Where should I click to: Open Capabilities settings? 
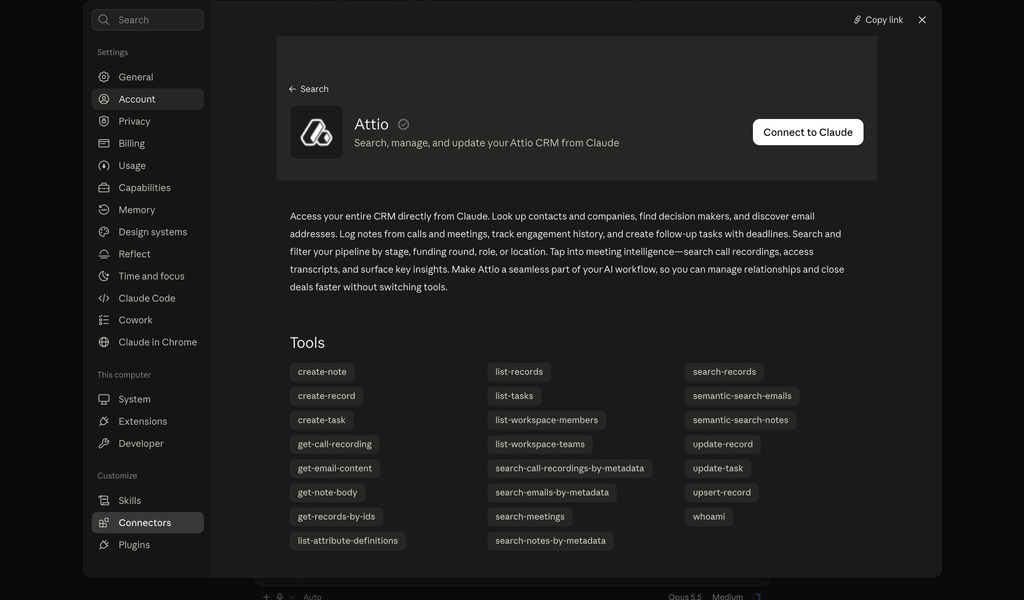click(x=148, y=188)
